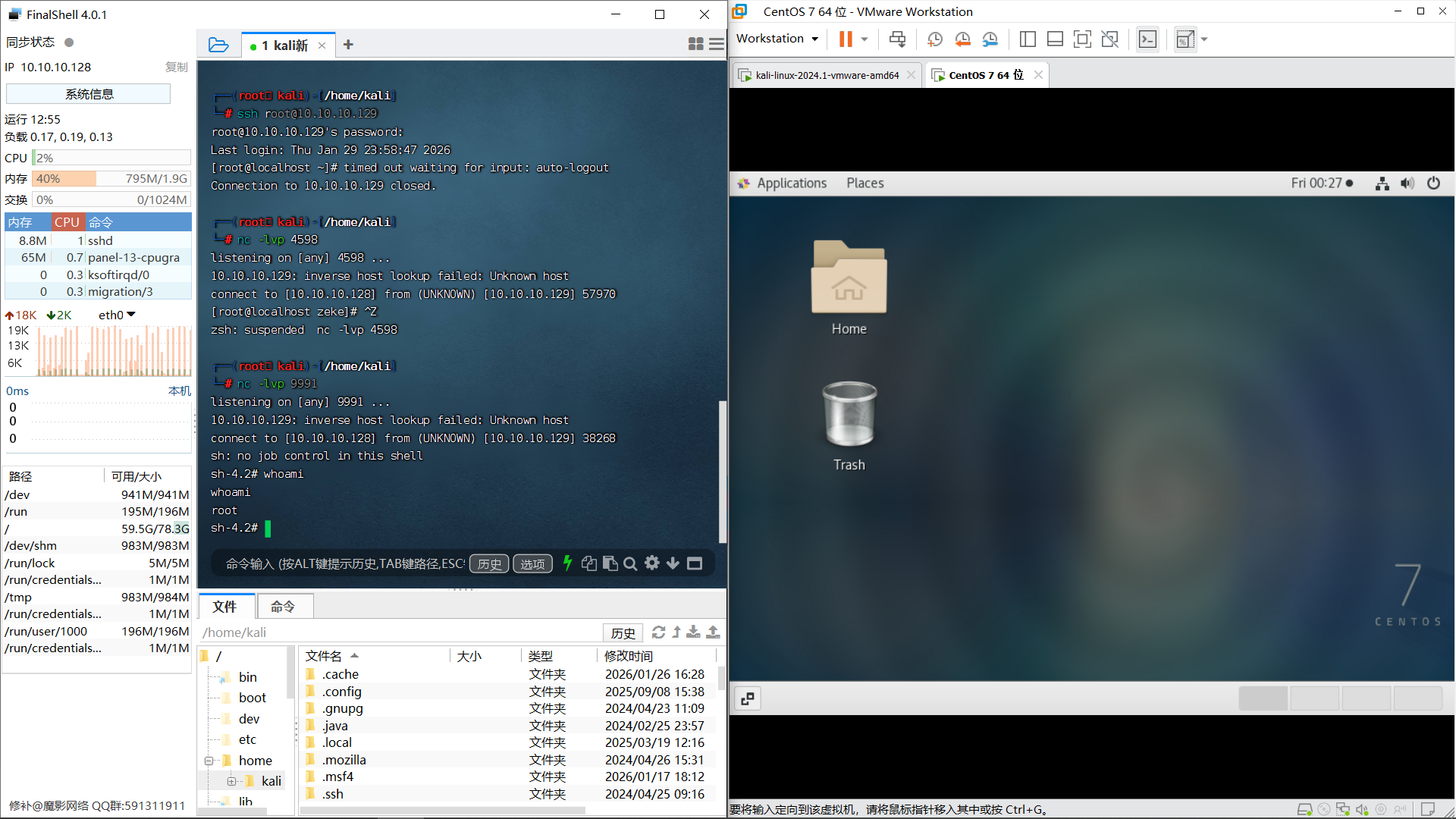The height and width of the screenshot is (819, 1456).
Task: Refresh the /home/kali file listing
Action: click(658, 632)
